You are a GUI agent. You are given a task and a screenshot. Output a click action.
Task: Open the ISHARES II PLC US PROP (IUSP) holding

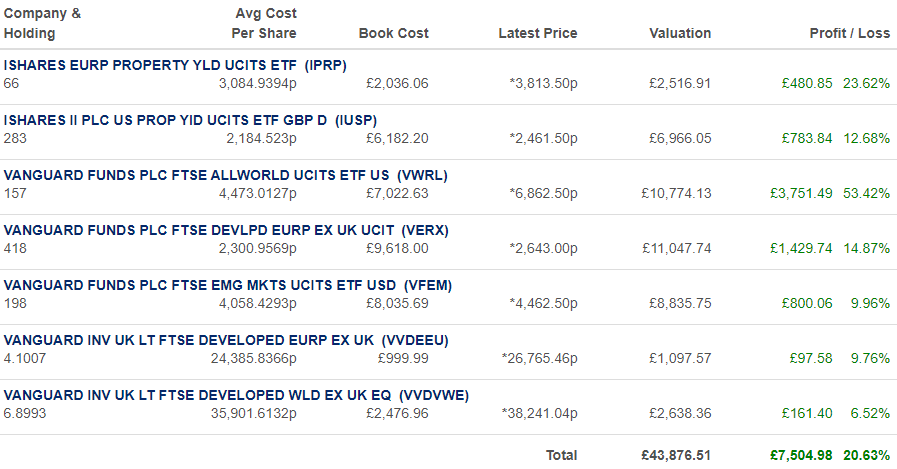coord(190,120)
